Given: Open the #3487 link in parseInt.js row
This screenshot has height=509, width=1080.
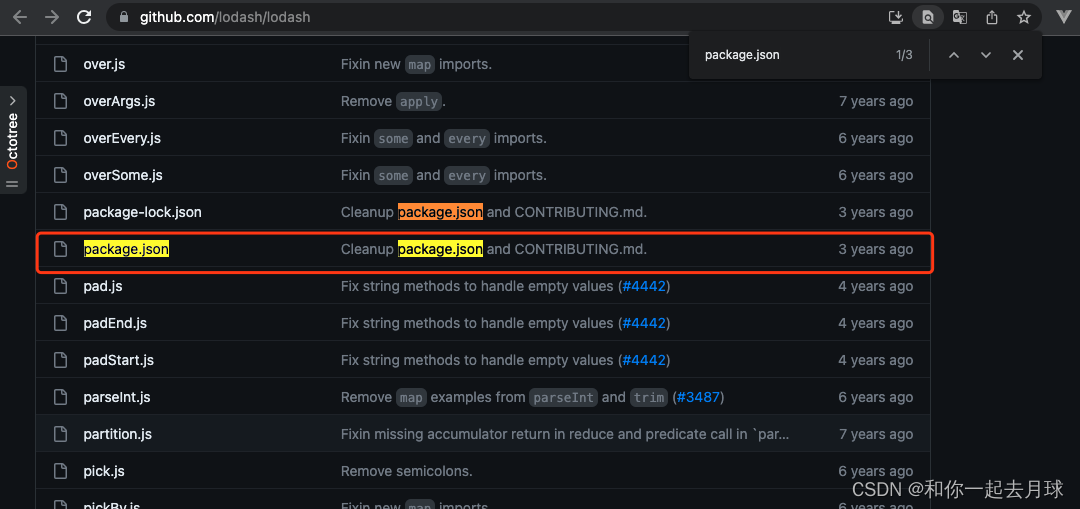Looking at the screenshot, I should pos(698,397).
